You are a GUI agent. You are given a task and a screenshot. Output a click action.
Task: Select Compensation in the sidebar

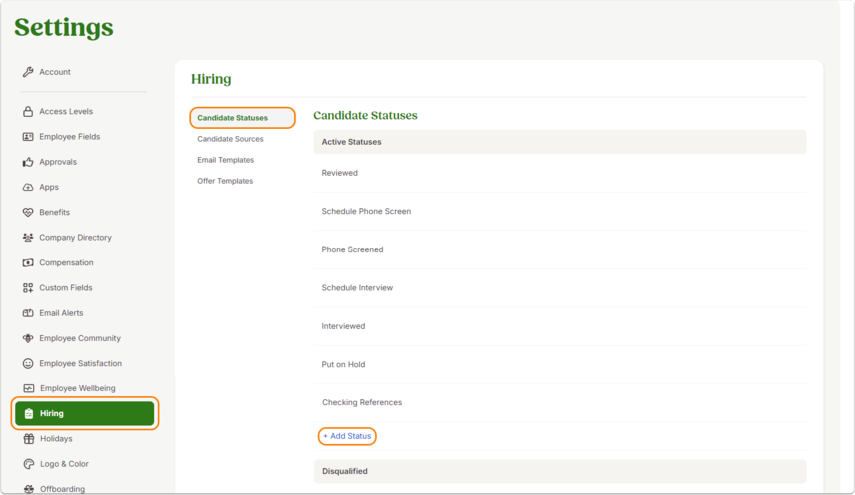pyautogui.click(x=66, y=262)
